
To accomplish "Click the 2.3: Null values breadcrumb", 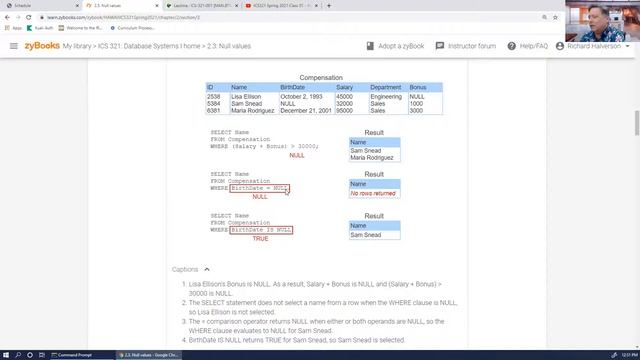I will (229, 46).
